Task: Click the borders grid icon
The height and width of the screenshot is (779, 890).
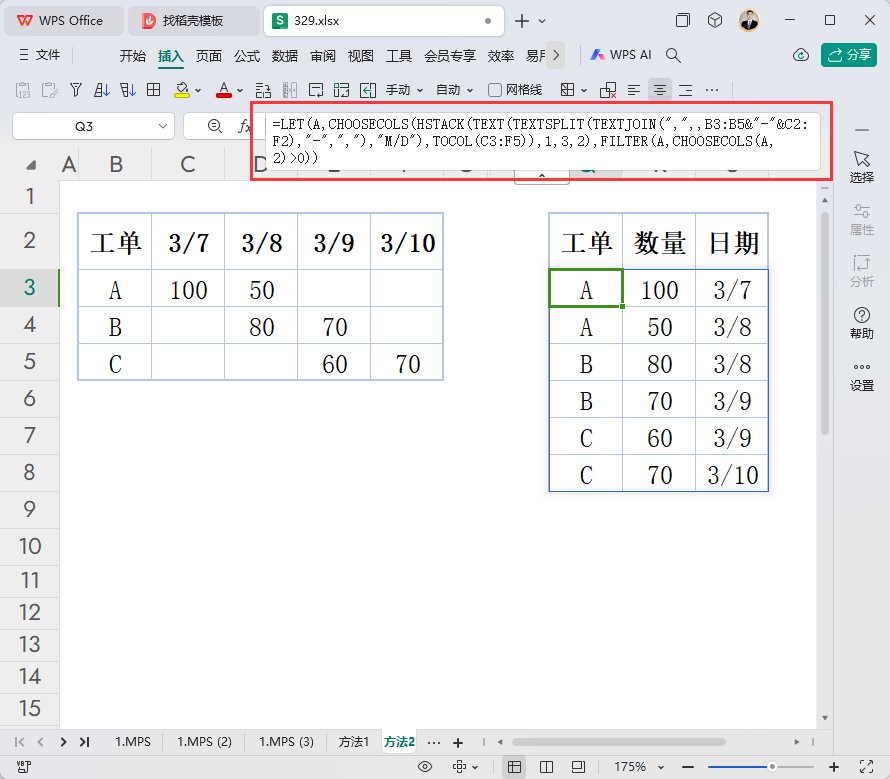Action: [153, 90]
